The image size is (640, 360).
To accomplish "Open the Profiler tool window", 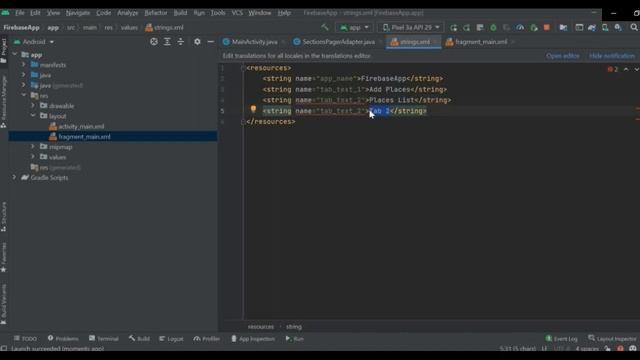I will [207, 339].
